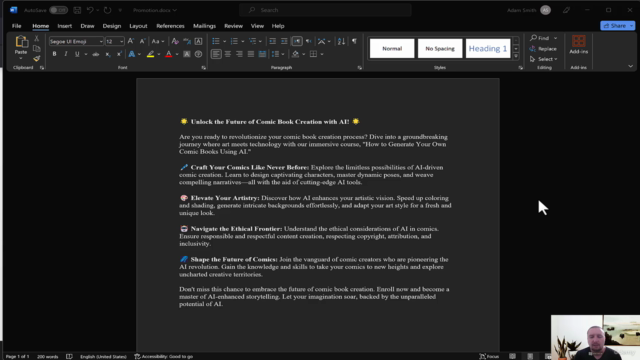This screenshot has height=360, width=640.
Task: Toggle AutoSave switch
Action: [58, 10]
